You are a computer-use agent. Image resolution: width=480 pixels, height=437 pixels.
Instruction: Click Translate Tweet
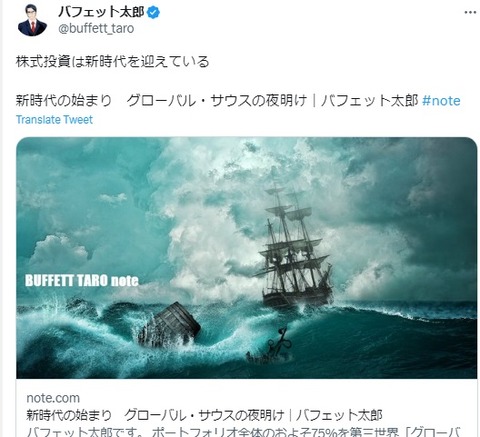pos(54,120)
